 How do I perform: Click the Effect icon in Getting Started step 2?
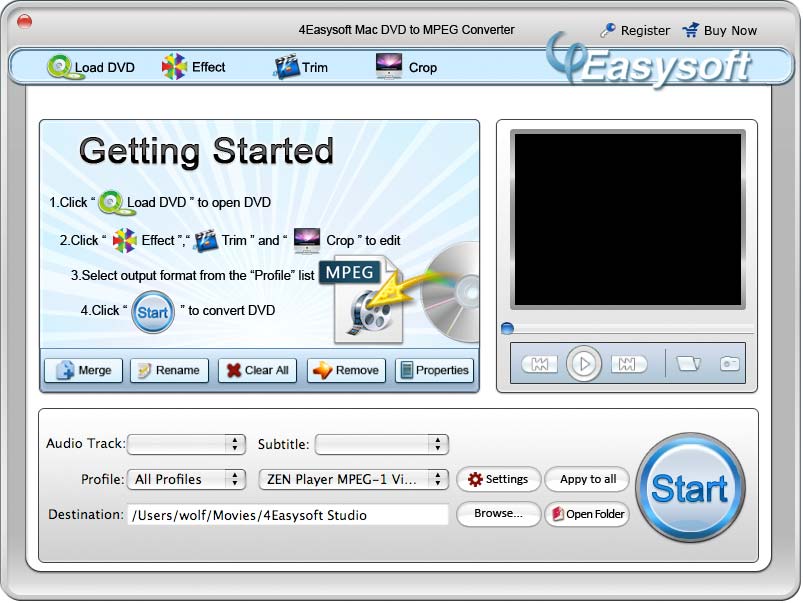pos(124,240)
